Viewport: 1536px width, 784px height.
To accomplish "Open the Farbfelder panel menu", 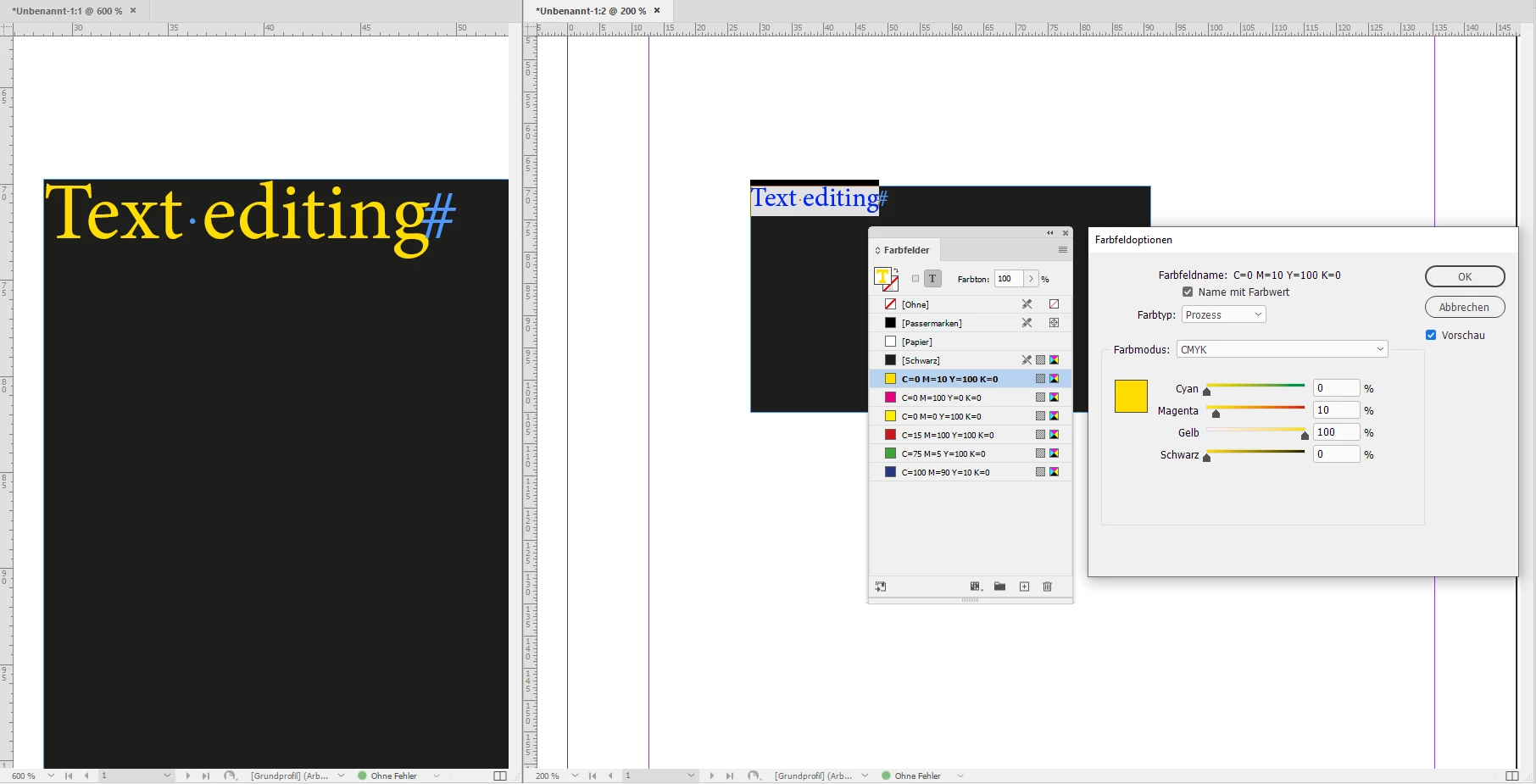I will pyautogui.click(x=1062, y=250).
